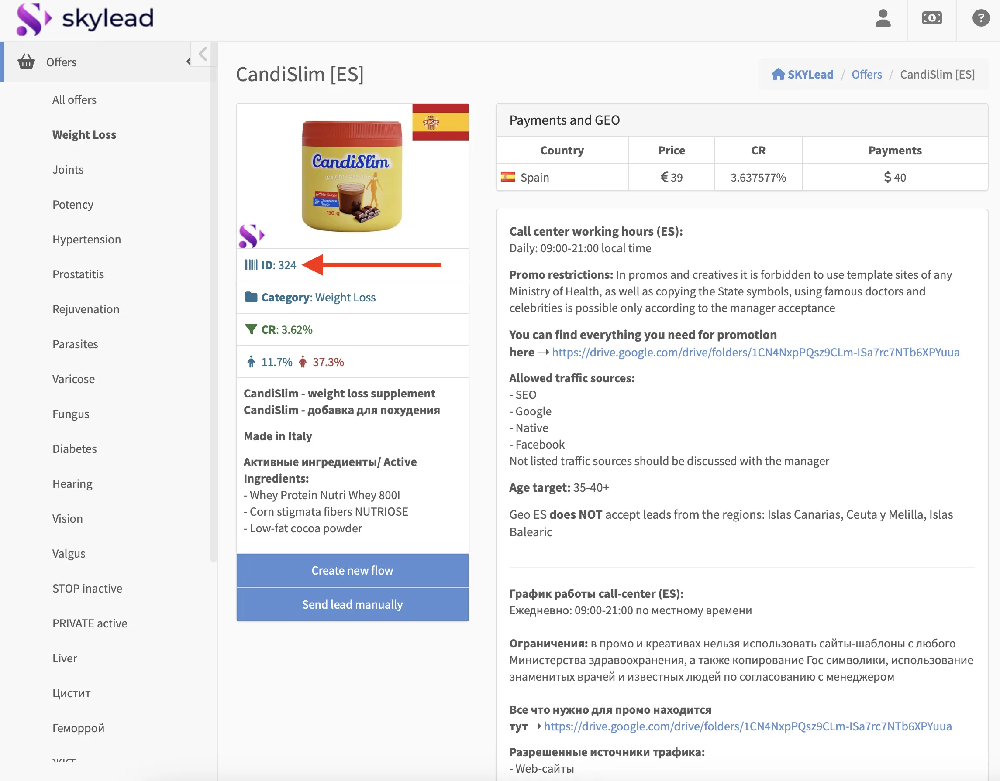Click the Age target: 35-40+ line

click(x=559, y=488)
